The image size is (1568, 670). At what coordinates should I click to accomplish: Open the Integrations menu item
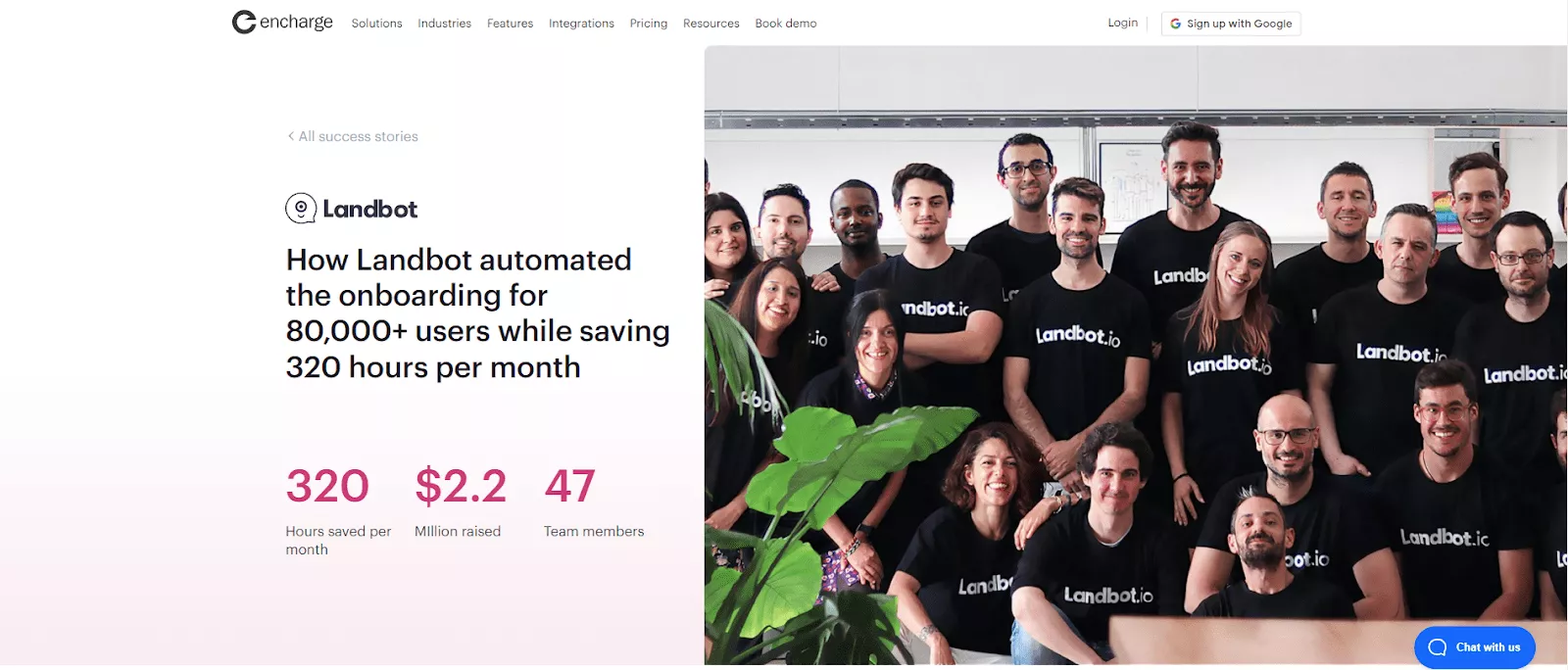[581, 24]
